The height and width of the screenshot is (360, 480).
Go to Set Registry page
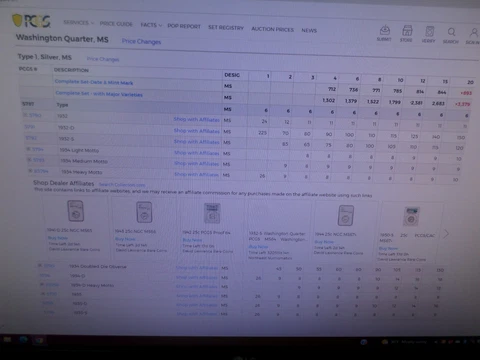click(x=226, y=27)
